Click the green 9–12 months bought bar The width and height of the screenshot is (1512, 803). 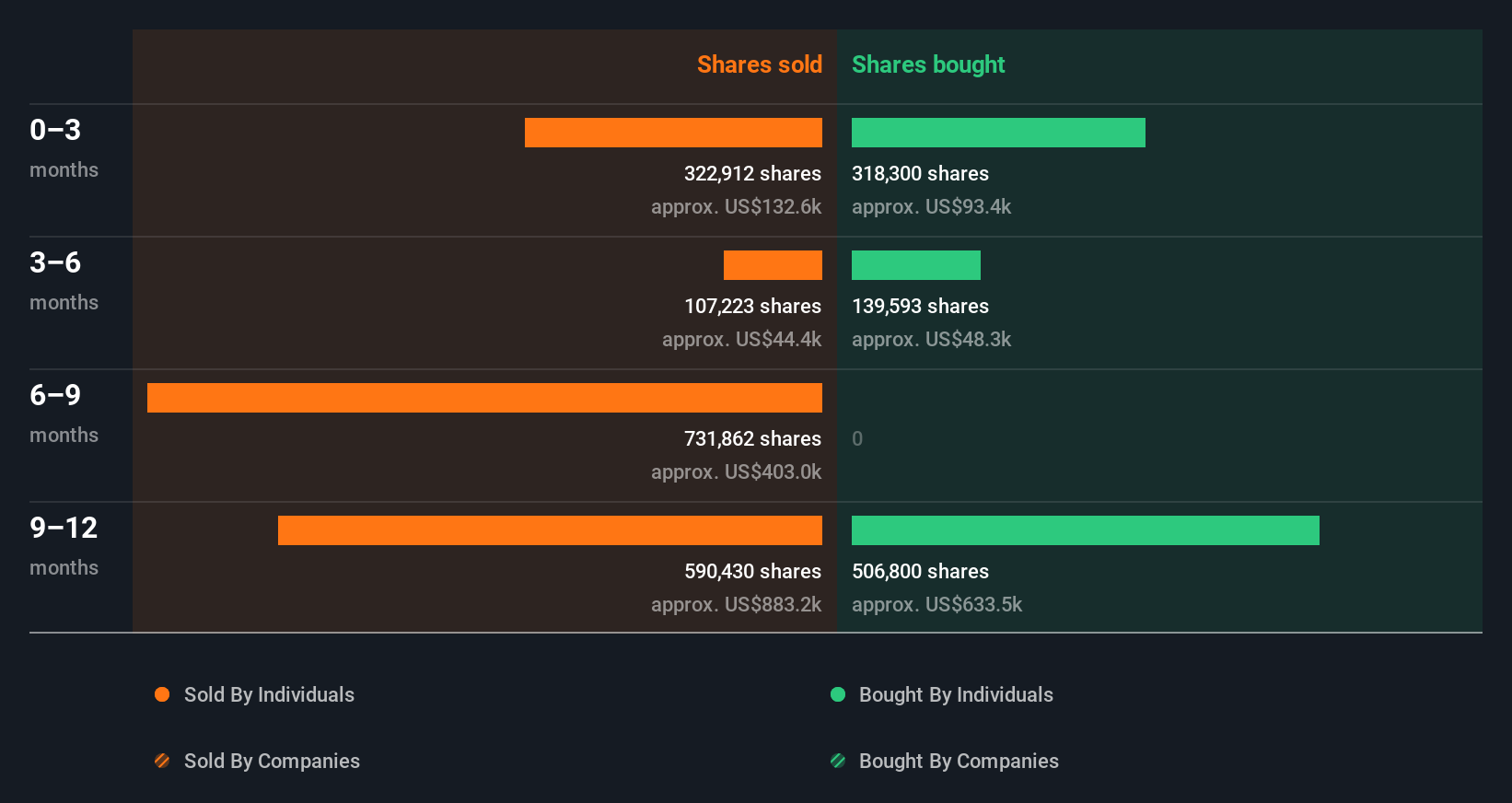click(x=1086, y=530)
